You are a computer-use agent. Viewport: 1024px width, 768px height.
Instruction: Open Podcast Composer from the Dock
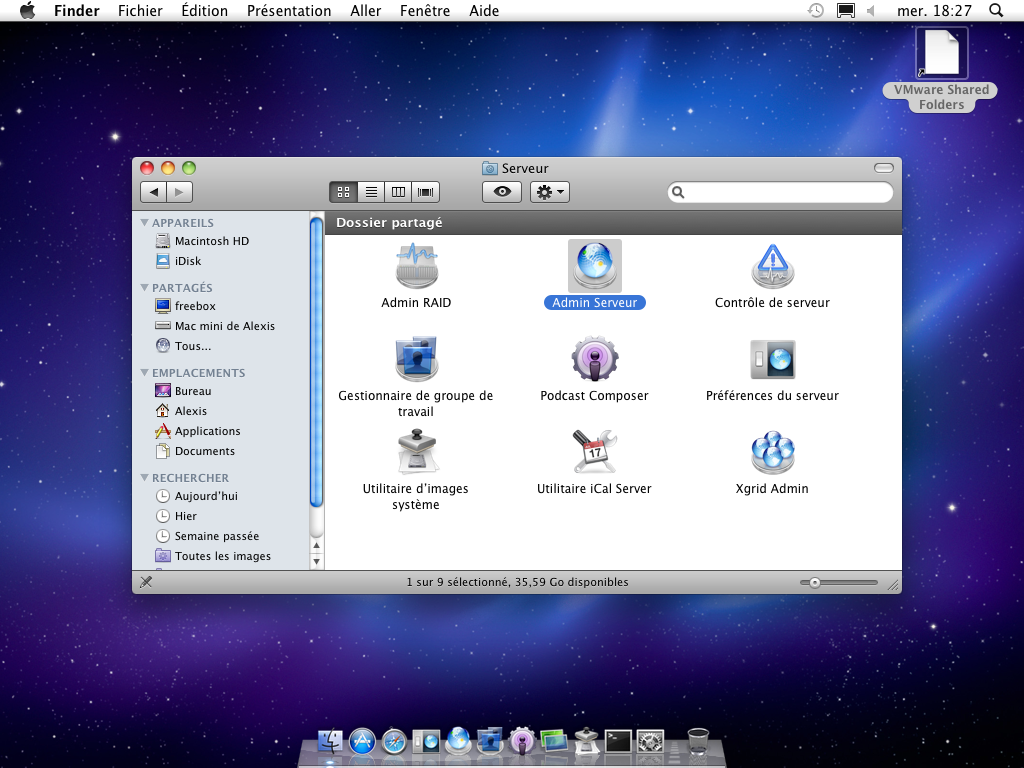pos(522,742)
